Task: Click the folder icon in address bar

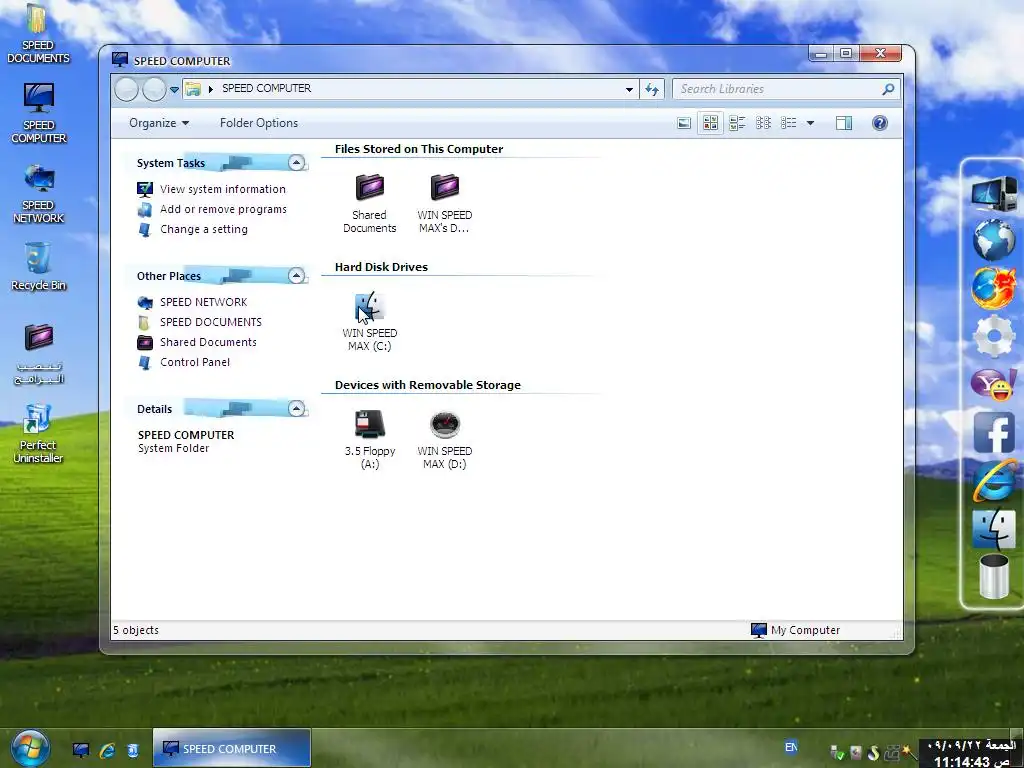Action: pyautogui.click(x=193, y=89)
